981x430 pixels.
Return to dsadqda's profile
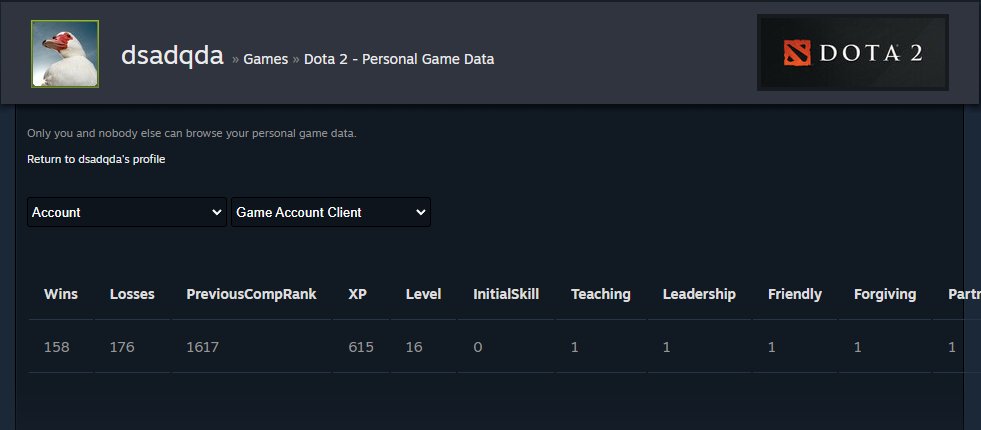(96, 159)
